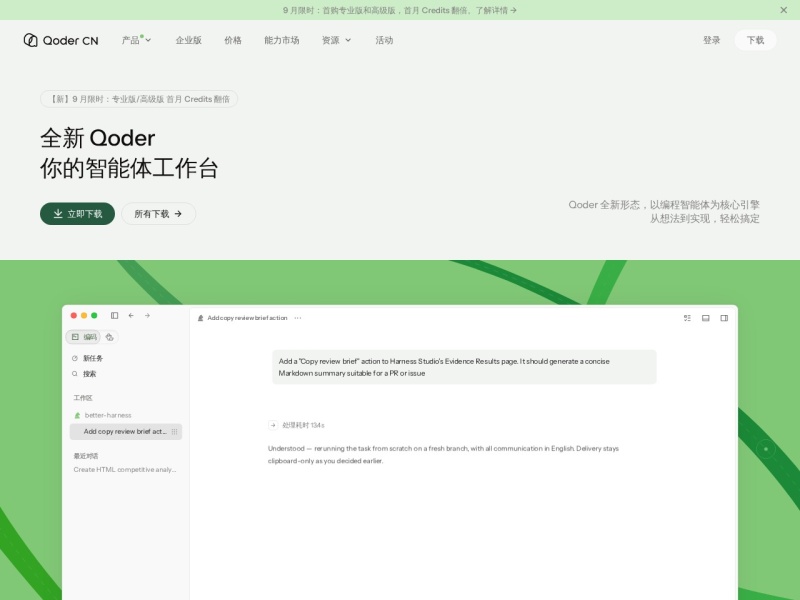This screenshot has width=800, height=600.
Task: Click the 立即下载 button
Action: click(x=78, y=214)
